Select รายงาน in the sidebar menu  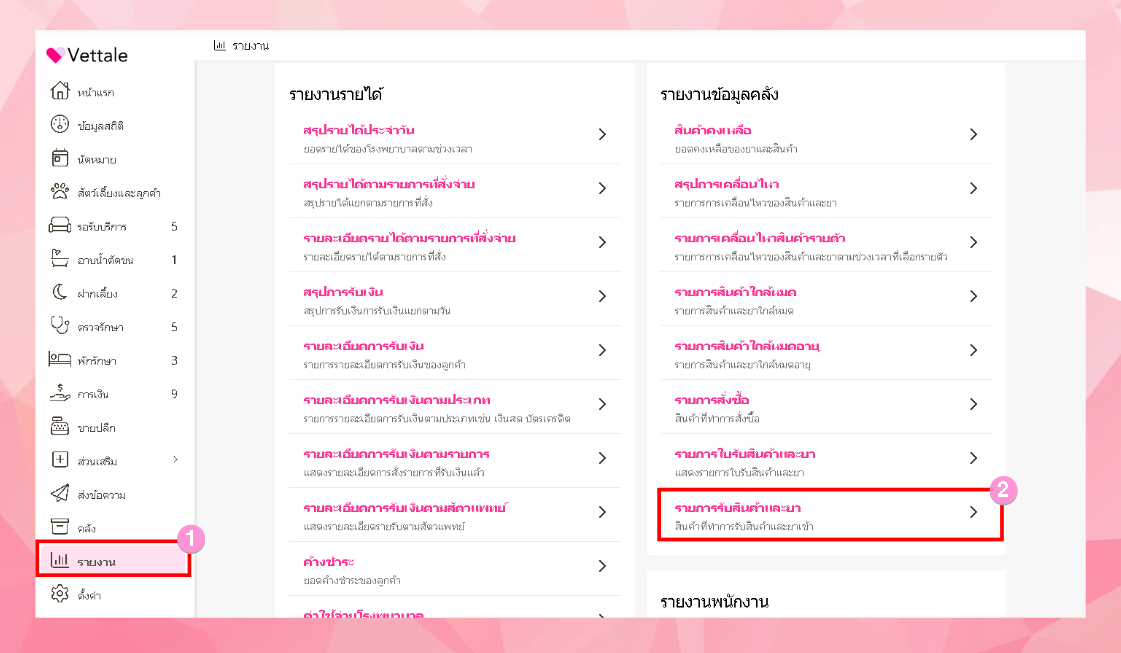click(97, 562)
